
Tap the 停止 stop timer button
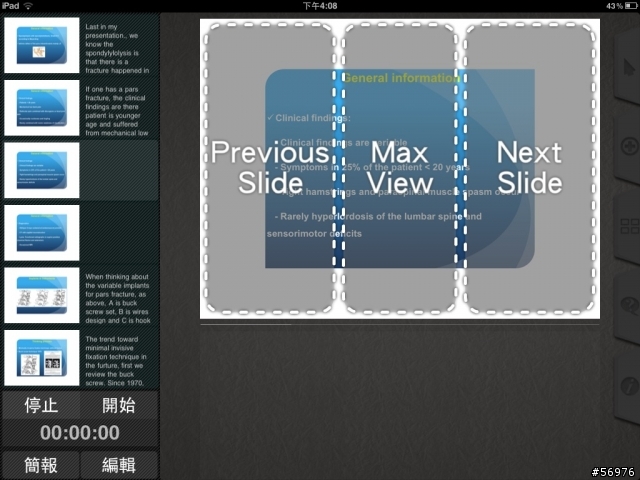[41, 405]
